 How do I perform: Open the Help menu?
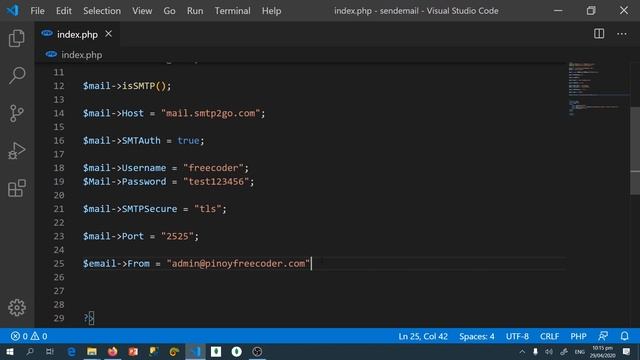271,11
